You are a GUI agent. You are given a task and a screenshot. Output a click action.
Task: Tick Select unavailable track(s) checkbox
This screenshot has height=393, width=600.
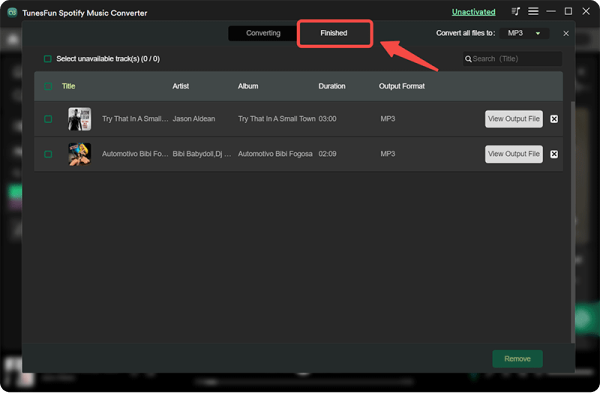pos(48,59)
